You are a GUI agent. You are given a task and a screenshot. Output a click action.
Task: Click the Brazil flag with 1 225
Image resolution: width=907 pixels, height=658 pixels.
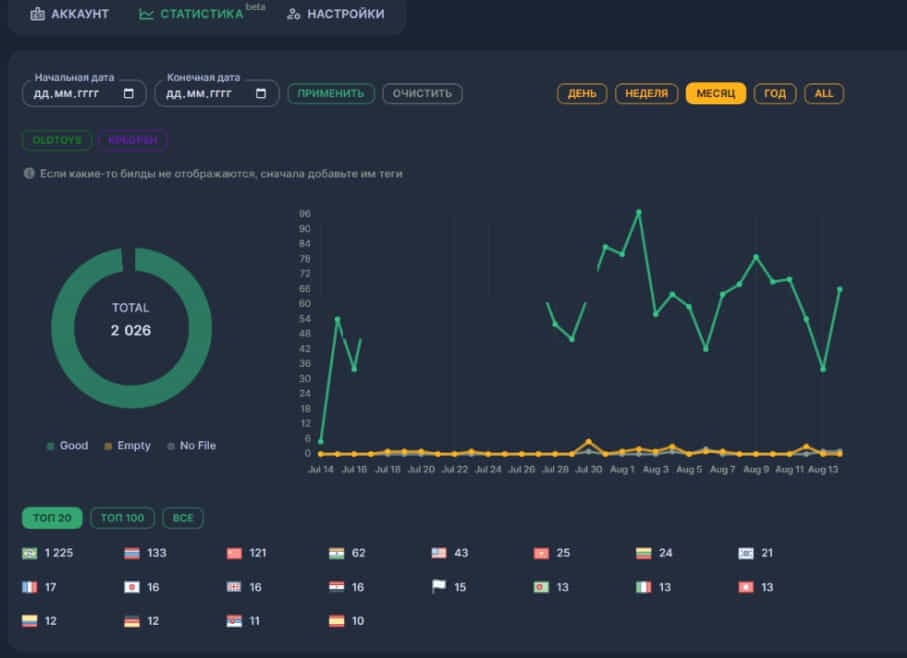point(29,553)
